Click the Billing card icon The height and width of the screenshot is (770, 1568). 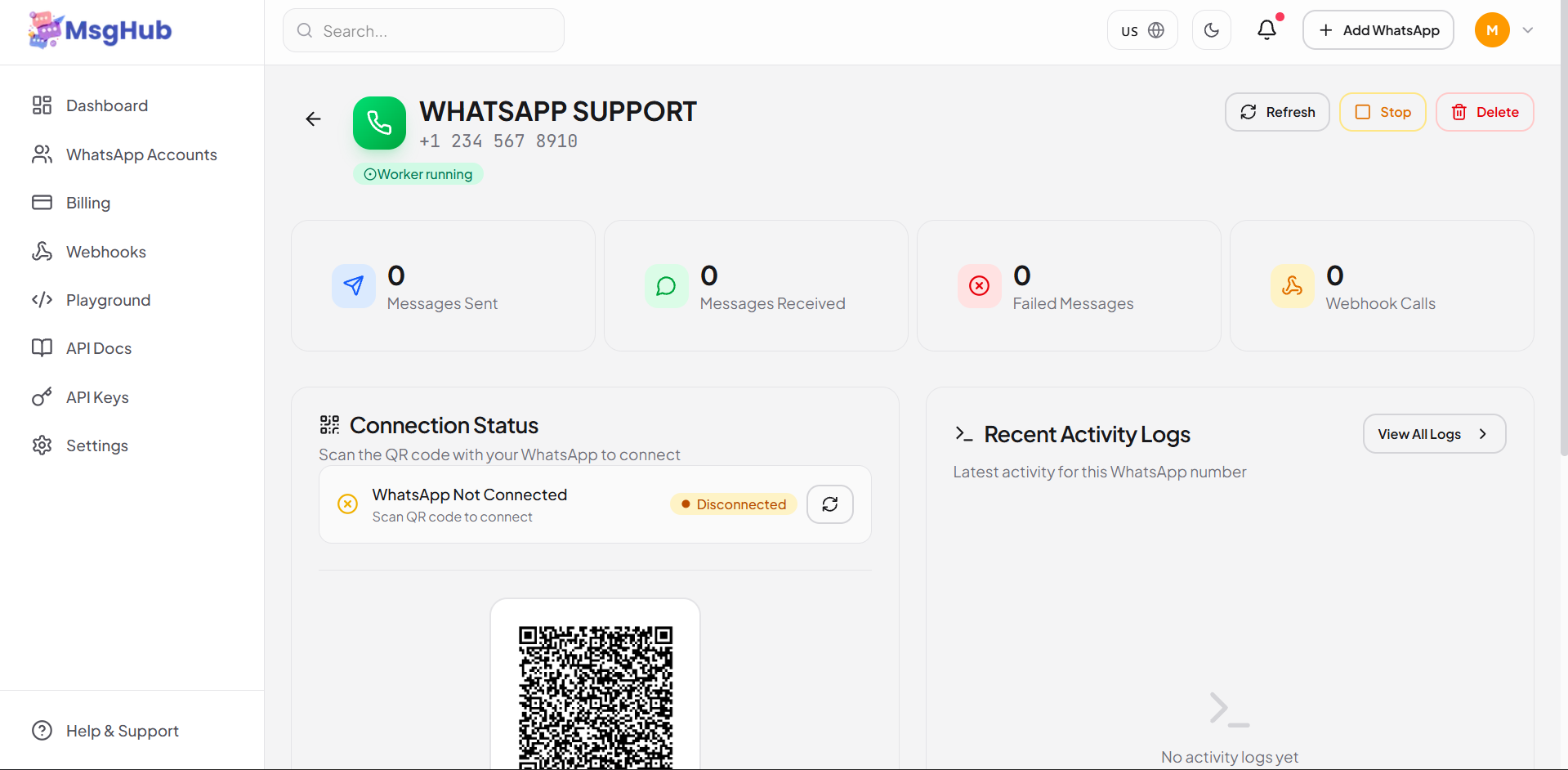pos(42,203)
